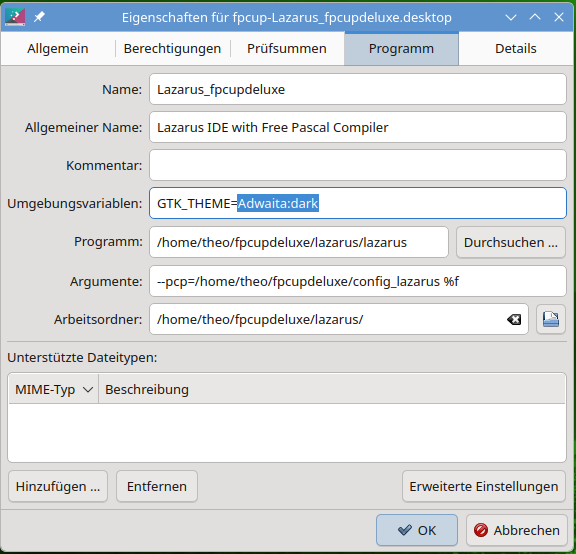Click the minimize chevron in the title bar

point(511,17)
